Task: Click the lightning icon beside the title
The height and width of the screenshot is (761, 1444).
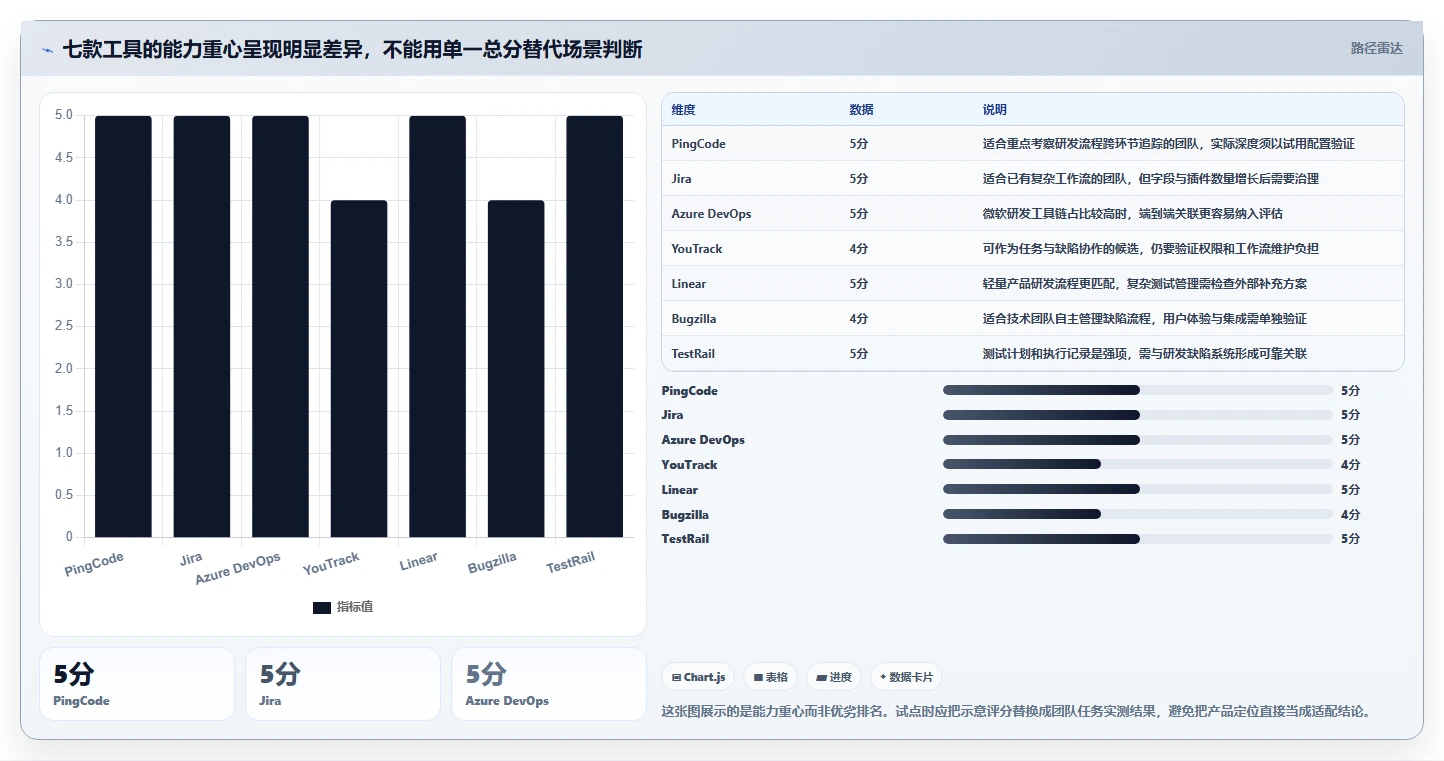Action: (x=47, y=50)
